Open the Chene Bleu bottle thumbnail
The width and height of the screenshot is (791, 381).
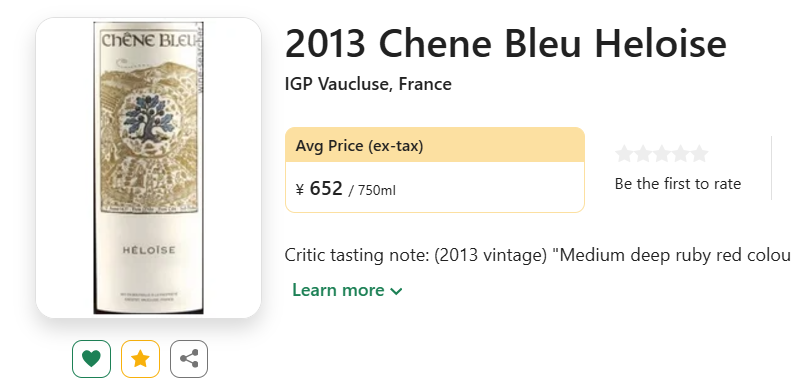coord(148,168)
